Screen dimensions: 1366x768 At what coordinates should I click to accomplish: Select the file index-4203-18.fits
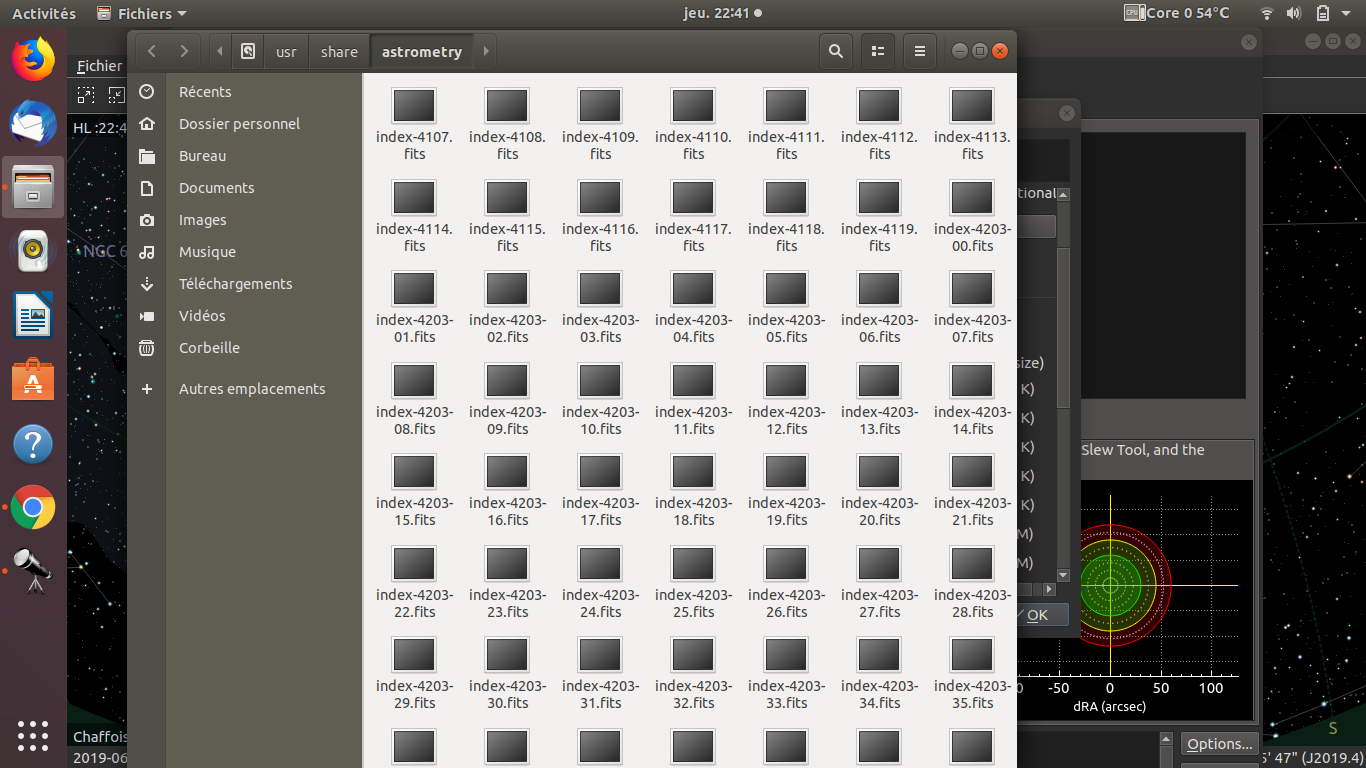point(693,489)
